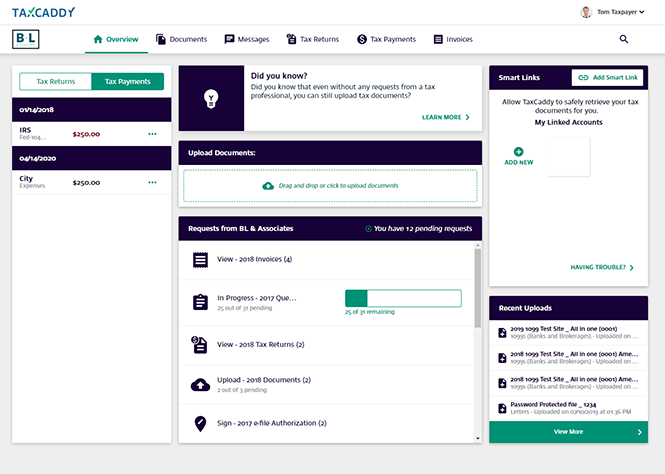Open Password Protected file _ 1234 entry
Viewport: 665px width, 474px height.
(568, 408)
